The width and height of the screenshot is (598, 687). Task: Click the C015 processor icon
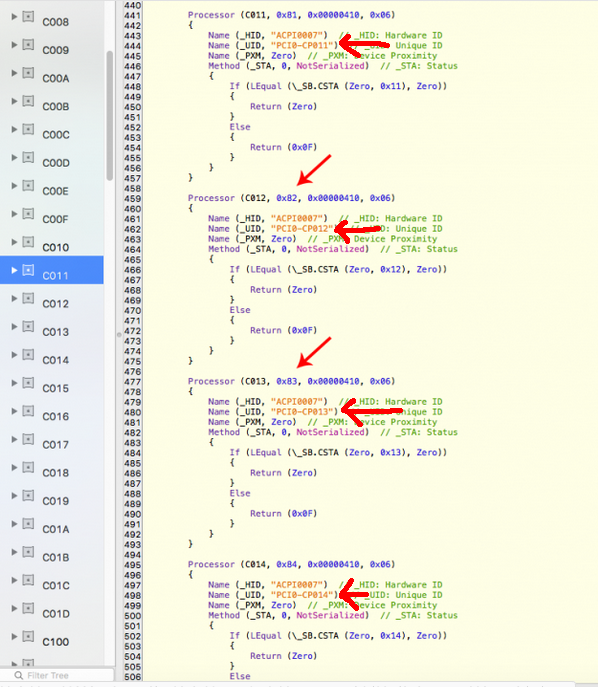click(28, 383)
